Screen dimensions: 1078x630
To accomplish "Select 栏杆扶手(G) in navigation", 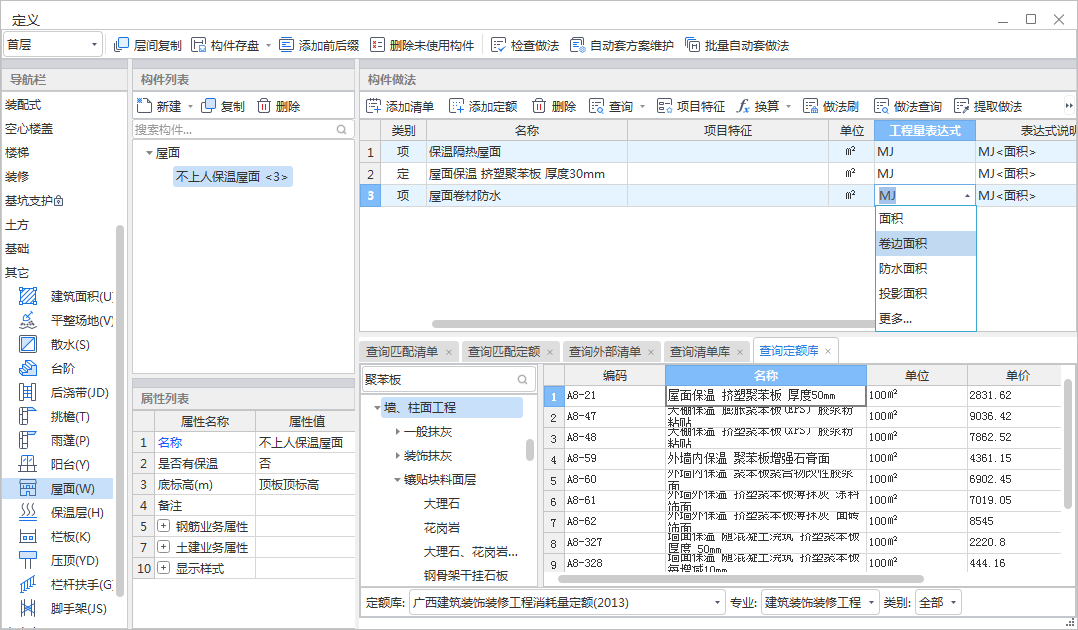I will [x=65, y=585].
